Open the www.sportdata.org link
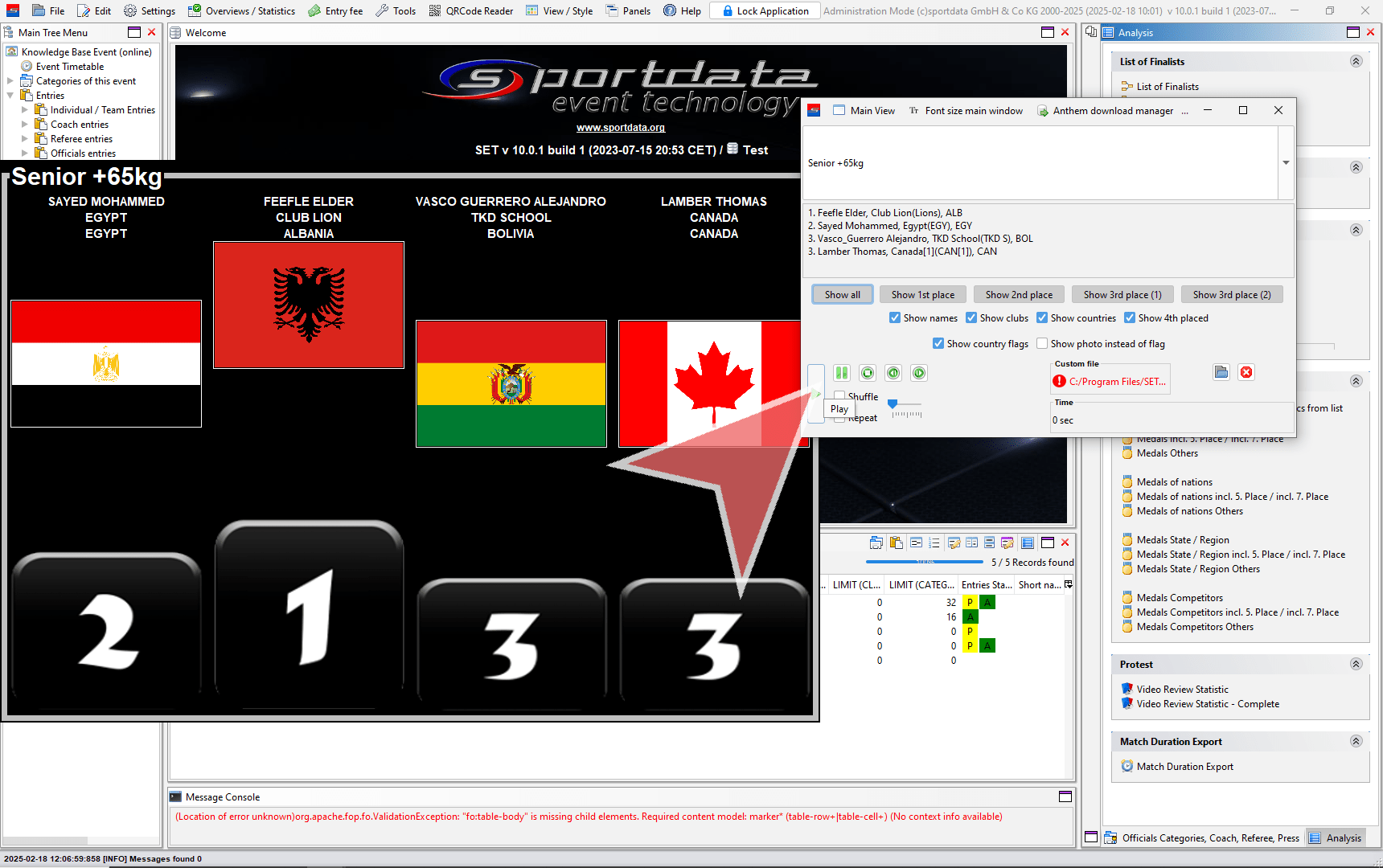Screen dimensions: 1383x868 (x=620, y=128)
